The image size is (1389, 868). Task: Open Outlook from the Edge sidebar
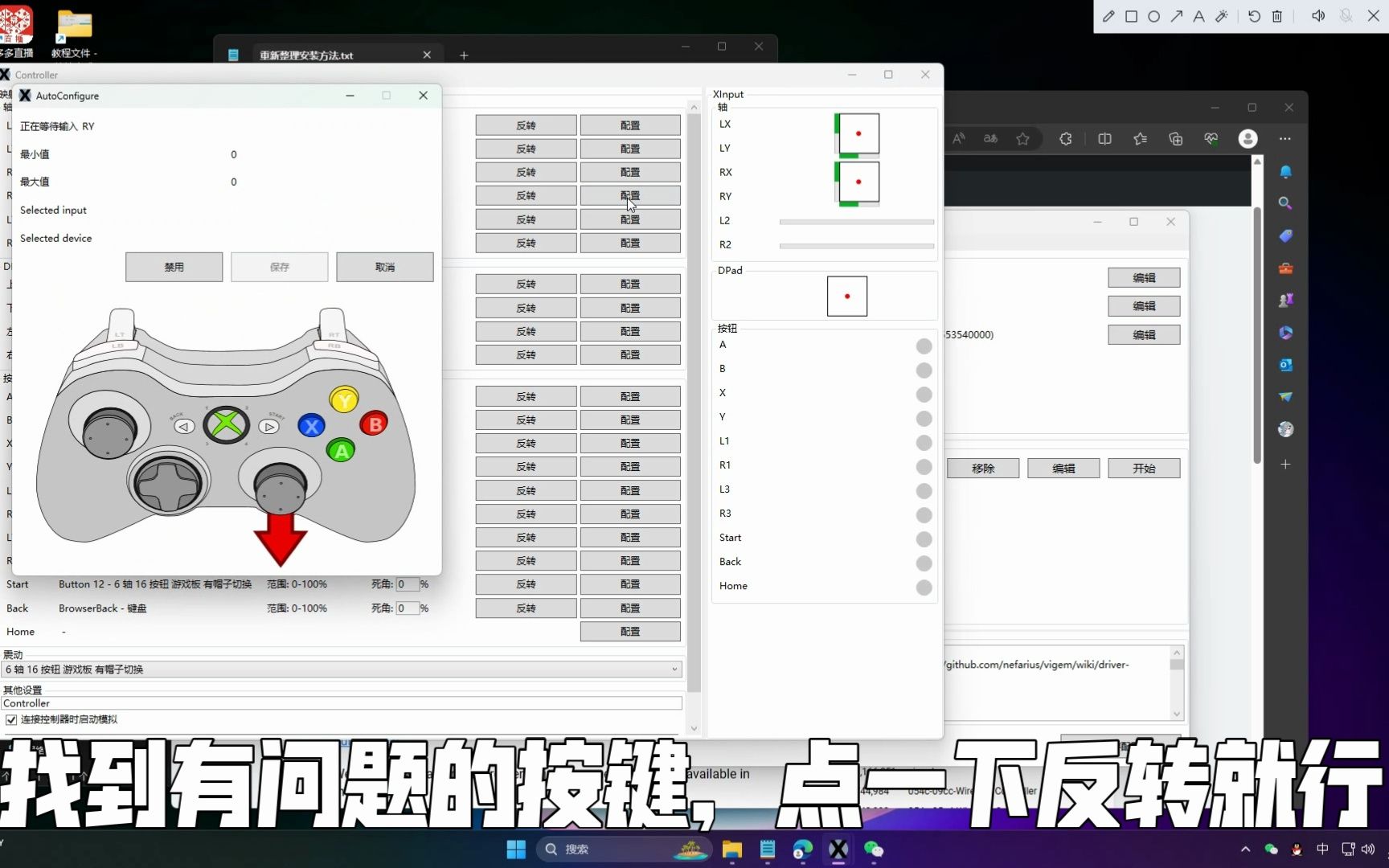(1285, 365)
